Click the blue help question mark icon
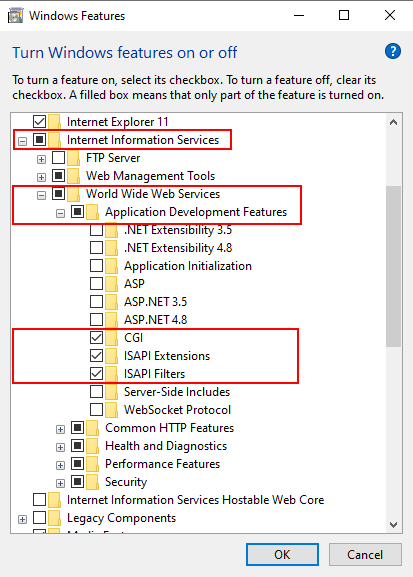The height and width of the screenshot is (577, 413). (393, 52)
